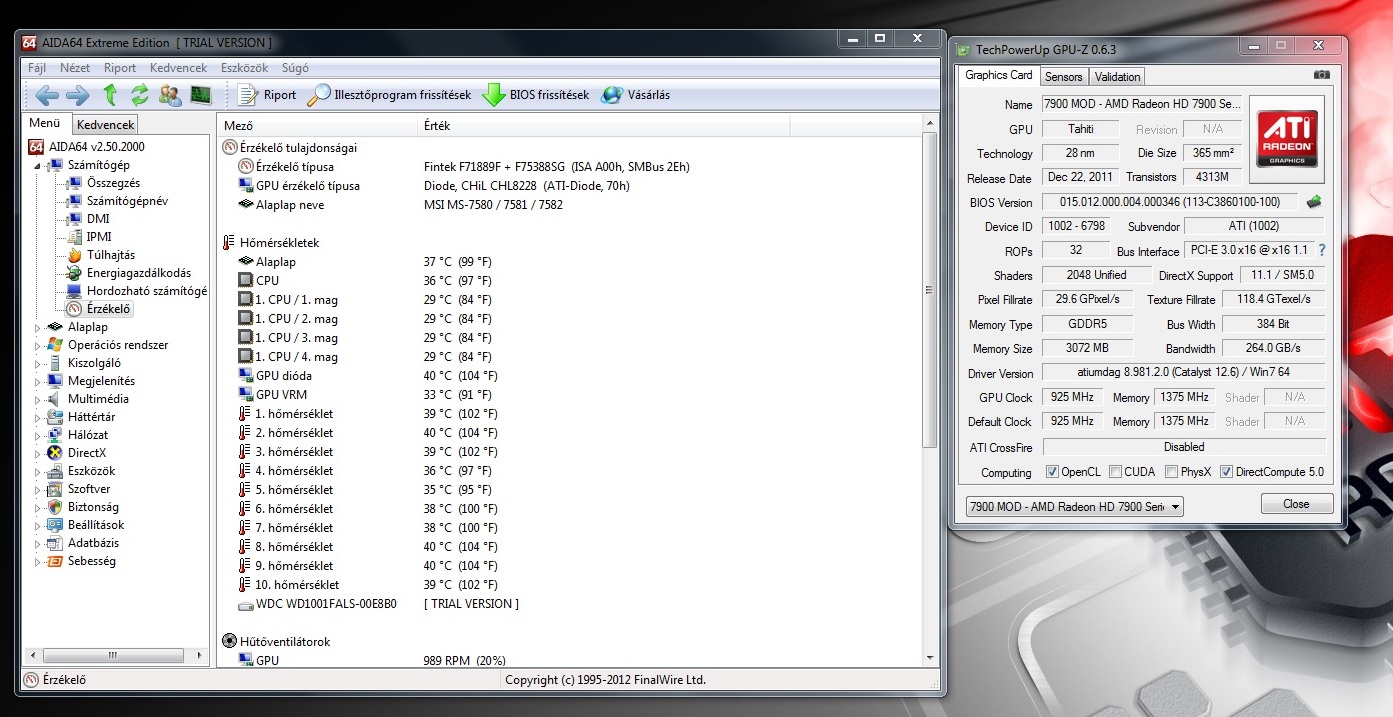Toggle the OpenCL checkbox
This screenshot has width=1393, height=717.
click(x=1052, y=472)
